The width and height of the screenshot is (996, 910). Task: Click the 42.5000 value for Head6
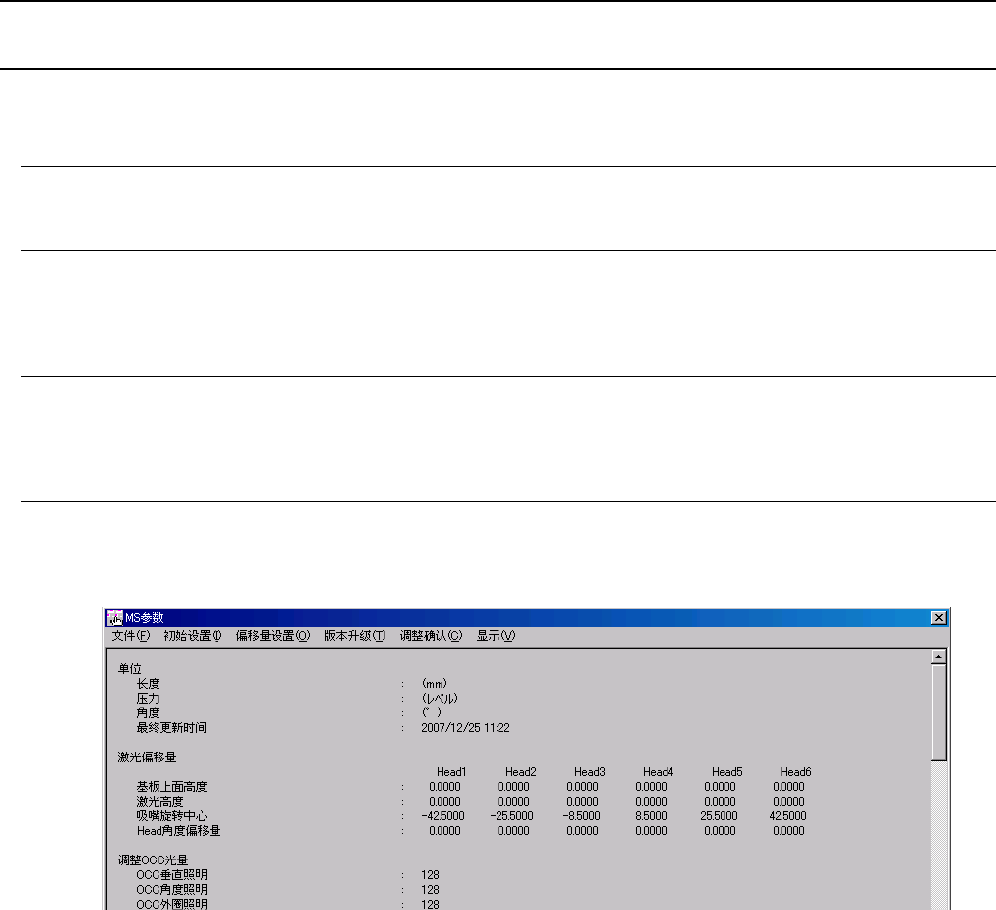point(788,816)
